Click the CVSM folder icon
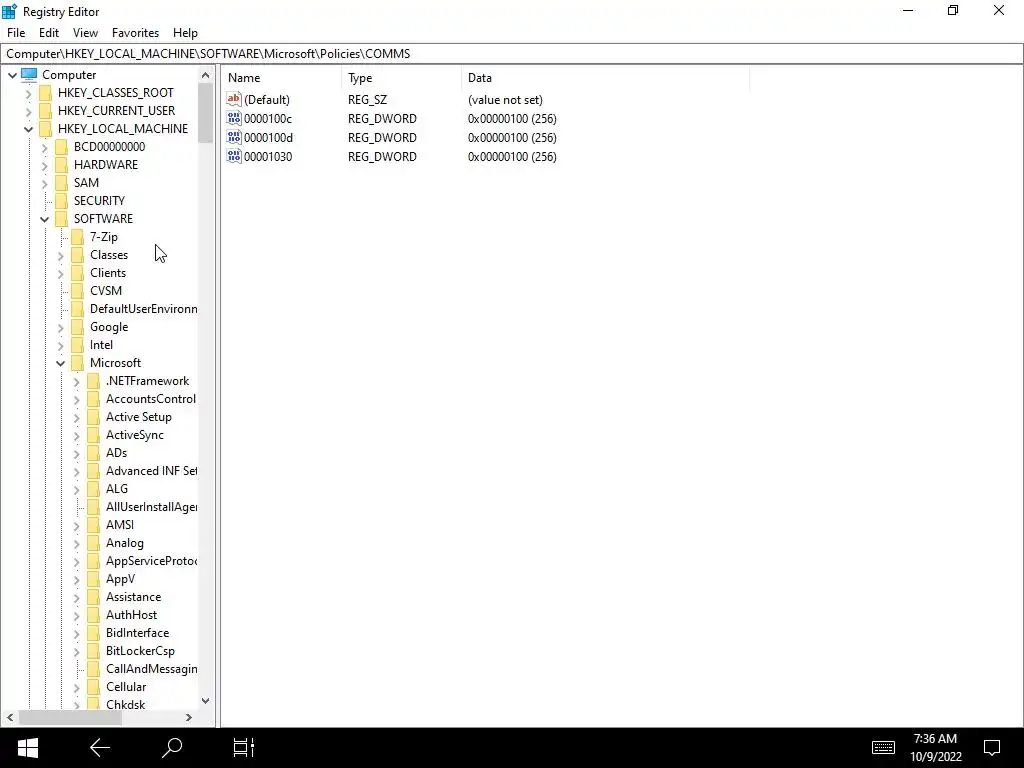The height and width of the screenshot is (768, 1024). tap(77, 291)
